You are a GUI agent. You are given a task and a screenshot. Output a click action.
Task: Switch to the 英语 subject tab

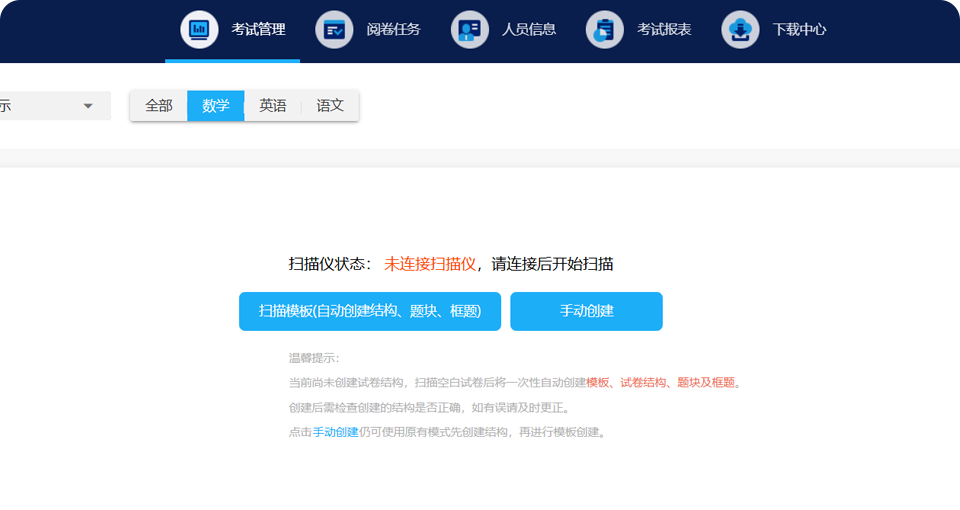click(272, 106)
